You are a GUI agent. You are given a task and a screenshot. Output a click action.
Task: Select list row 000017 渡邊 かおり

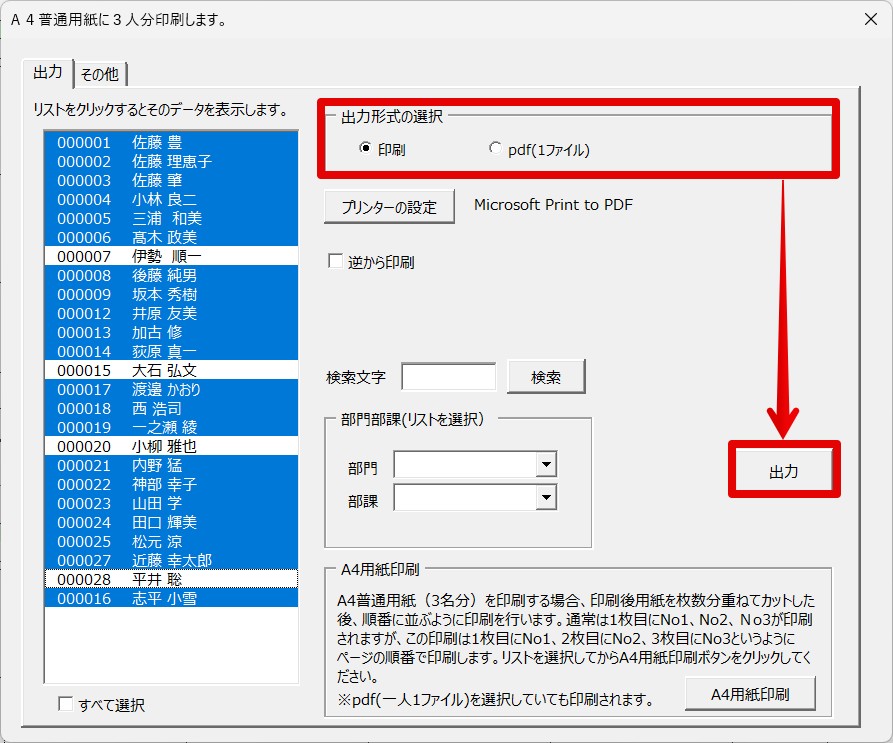171,389
